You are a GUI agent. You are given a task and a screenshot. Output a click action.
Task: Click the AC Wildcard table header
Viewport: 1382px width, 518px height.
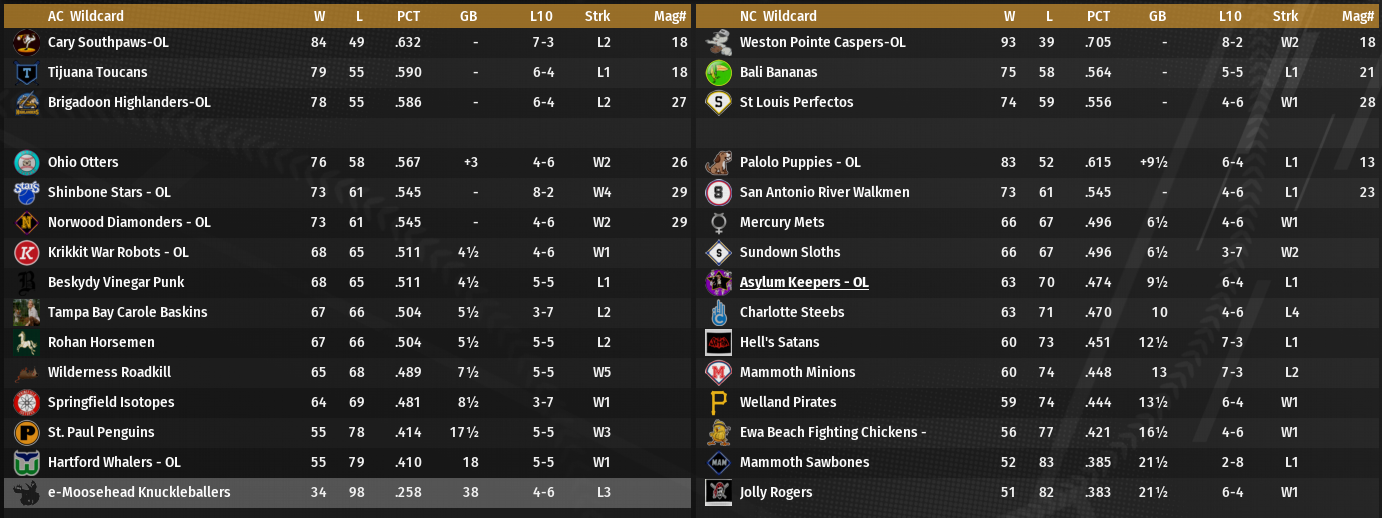tap(85, 16)
